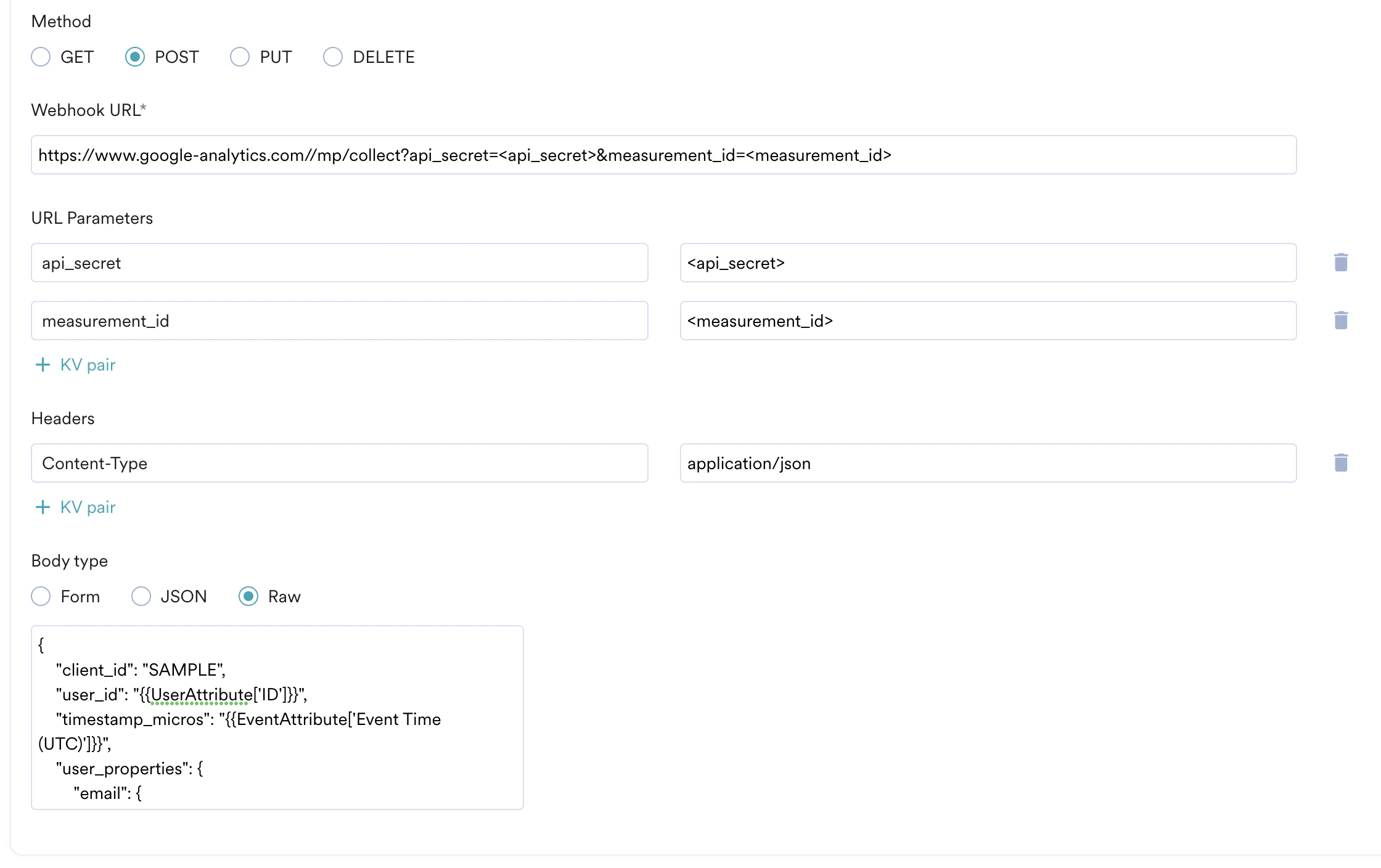Delete the api_secret URL parameter row
The height and width of the screenshot is (868, 1381).
(x=1340, y=263)
